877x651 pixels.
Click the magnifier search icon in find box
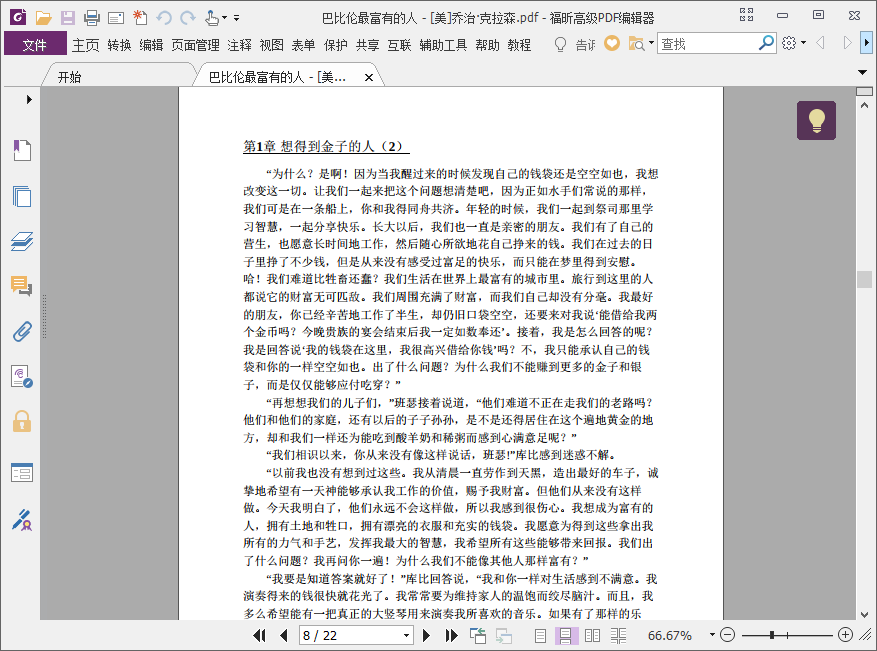click(766, 43)
